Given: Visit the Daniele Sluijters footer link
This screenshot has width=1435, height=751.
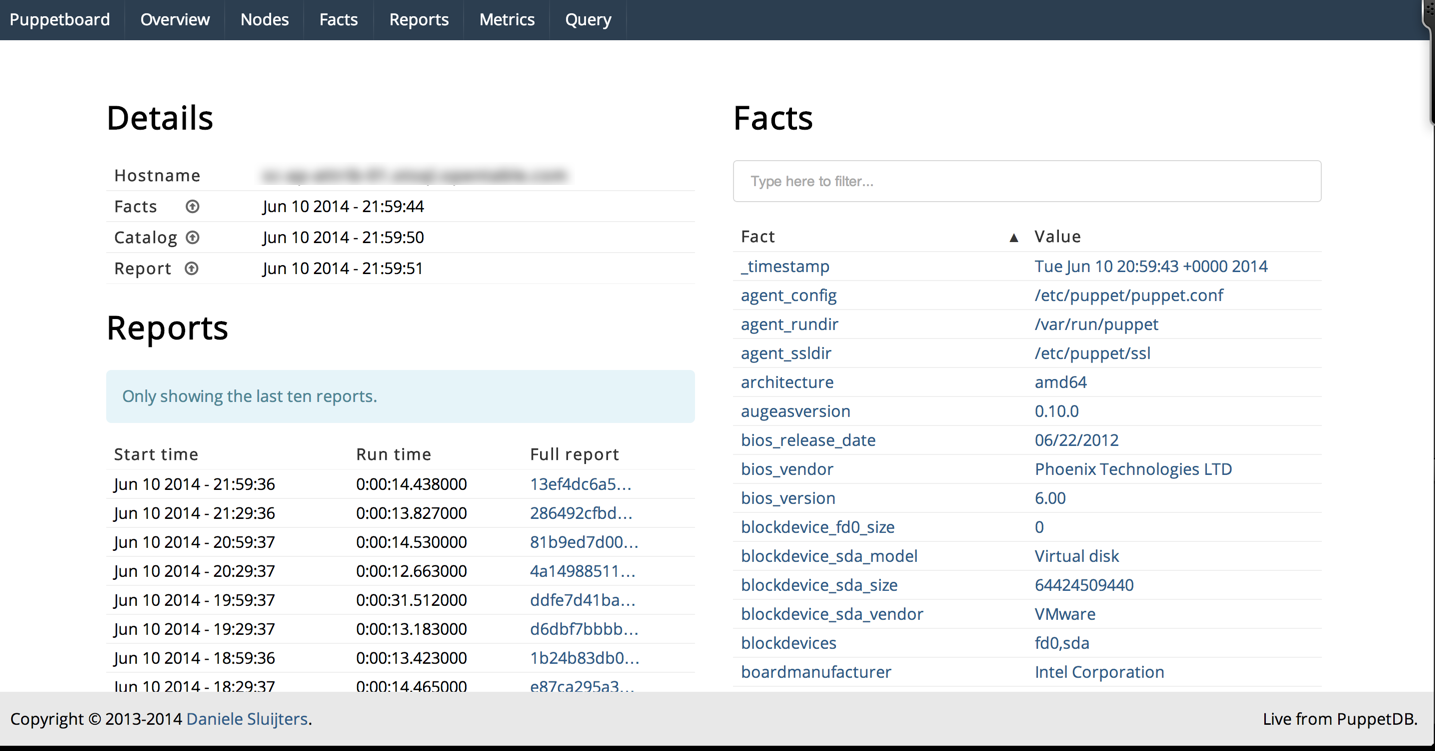Looking at the screenshot, I should (247, 719).
